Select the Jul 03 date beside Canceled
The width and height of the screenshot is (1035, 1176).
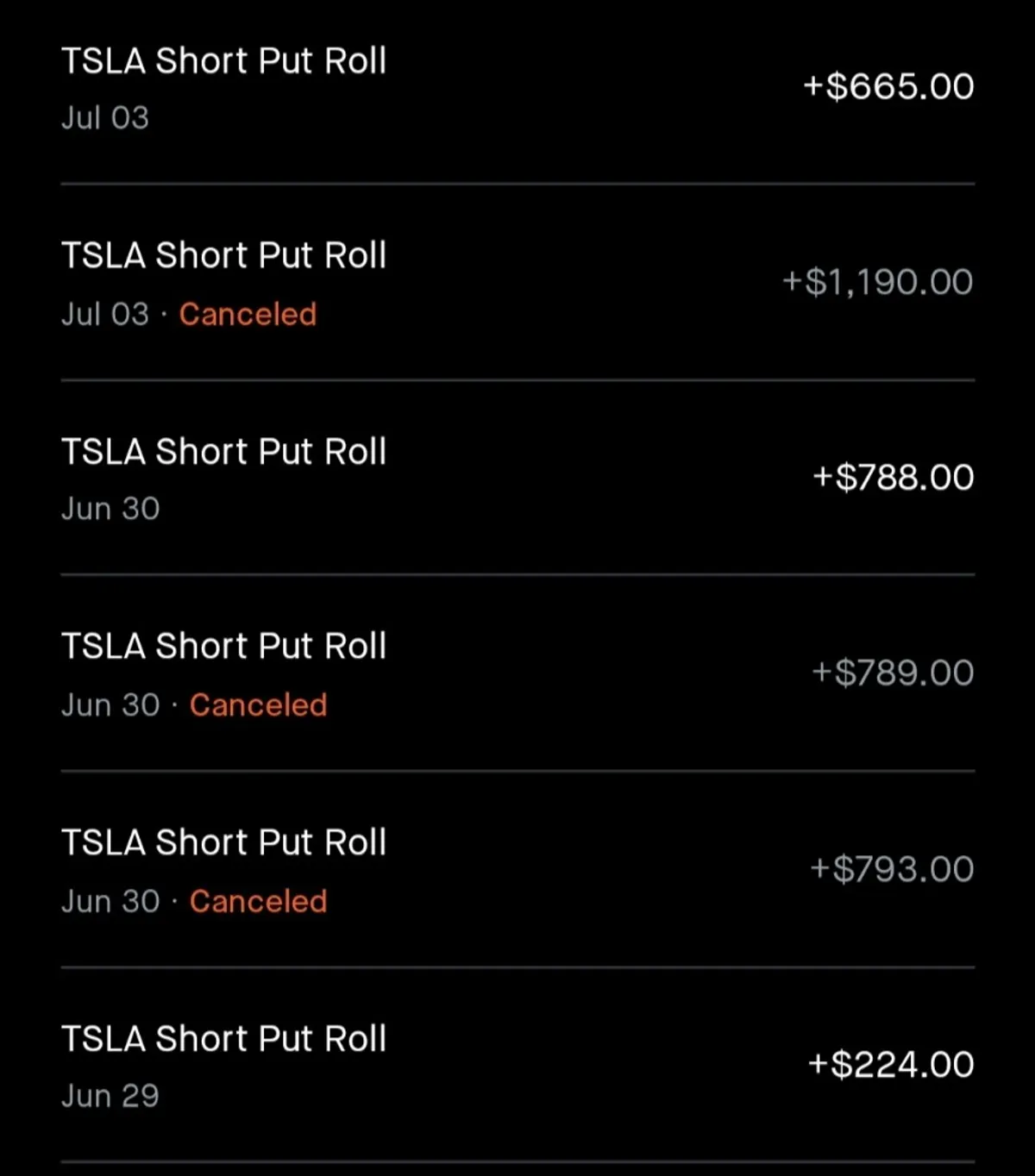point(104,315)
